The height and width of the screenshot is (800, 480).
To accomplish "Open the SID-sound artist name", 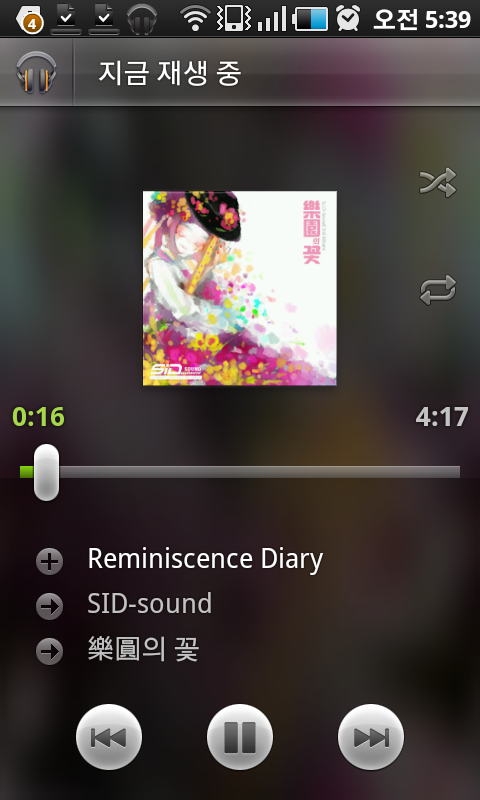I will [x=149, y=604].
